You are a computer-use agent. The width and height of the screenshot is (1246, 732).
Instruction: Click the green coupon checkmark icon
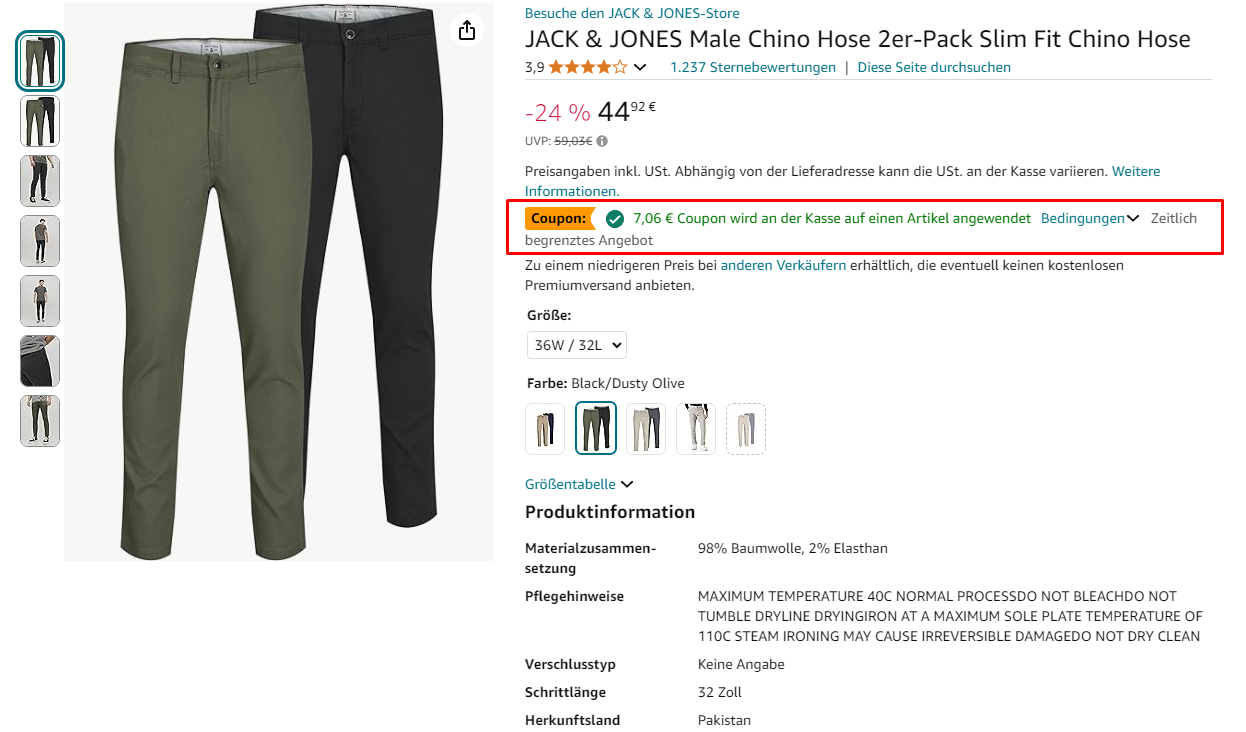(615, 218)
